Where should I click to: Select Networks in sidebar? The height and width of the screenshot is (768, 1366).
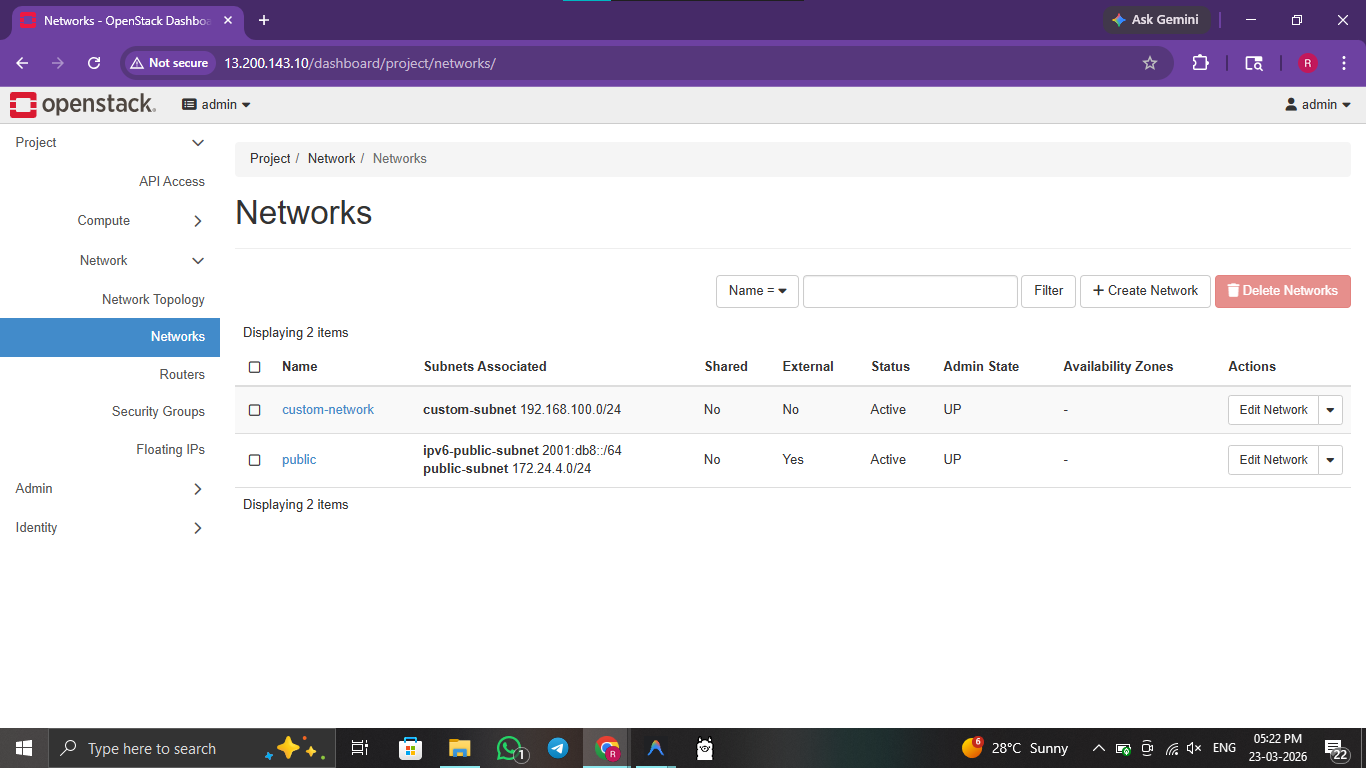pyautogui.click(x=110, y=337)
